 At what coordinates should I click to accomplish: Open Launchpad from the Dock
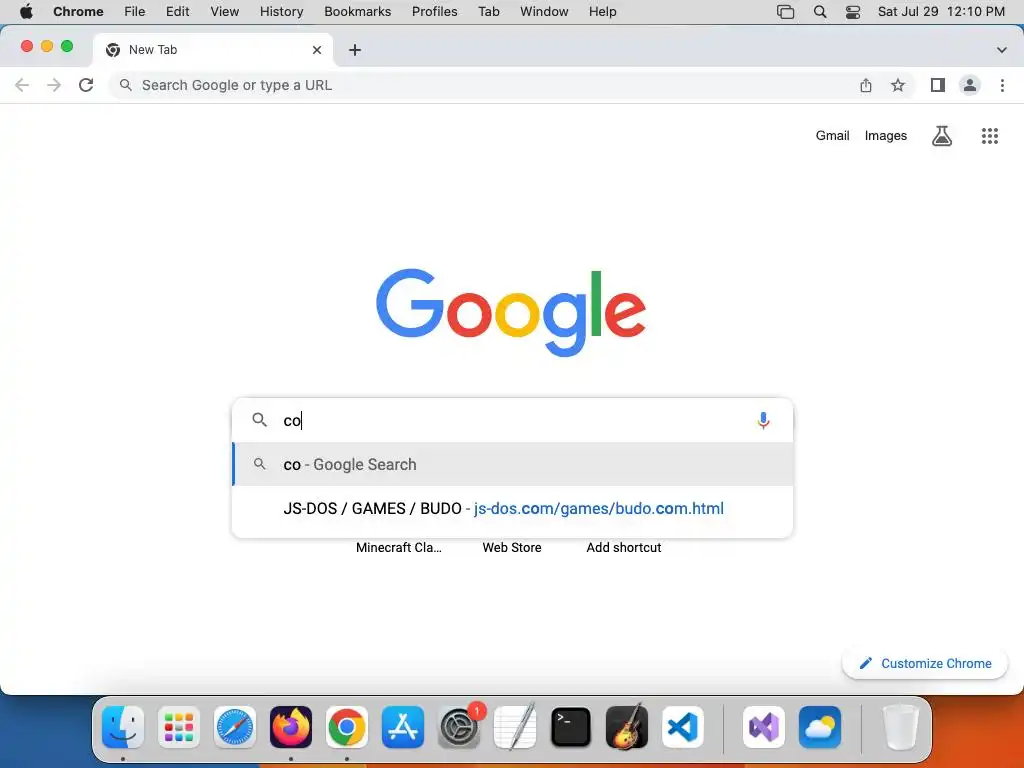click(x=179, y=727)
